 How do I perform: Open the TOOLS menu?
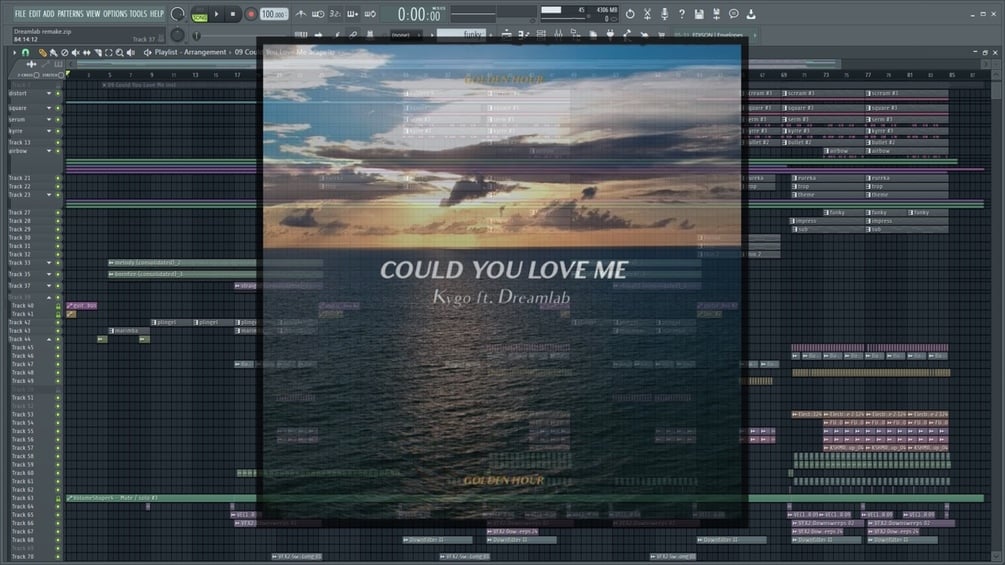tap(138, 13)
